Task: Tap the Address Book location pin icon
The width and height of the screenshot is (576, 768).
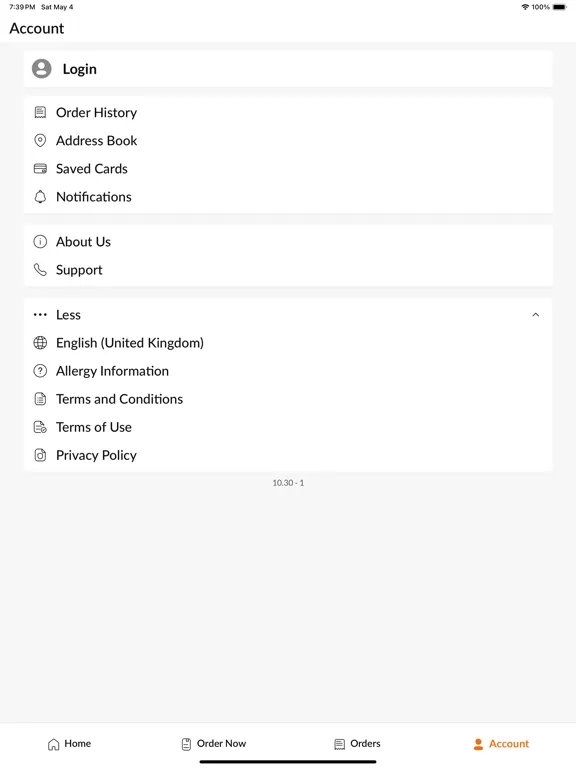Action: pyautogui.click(x=40, y=141)
